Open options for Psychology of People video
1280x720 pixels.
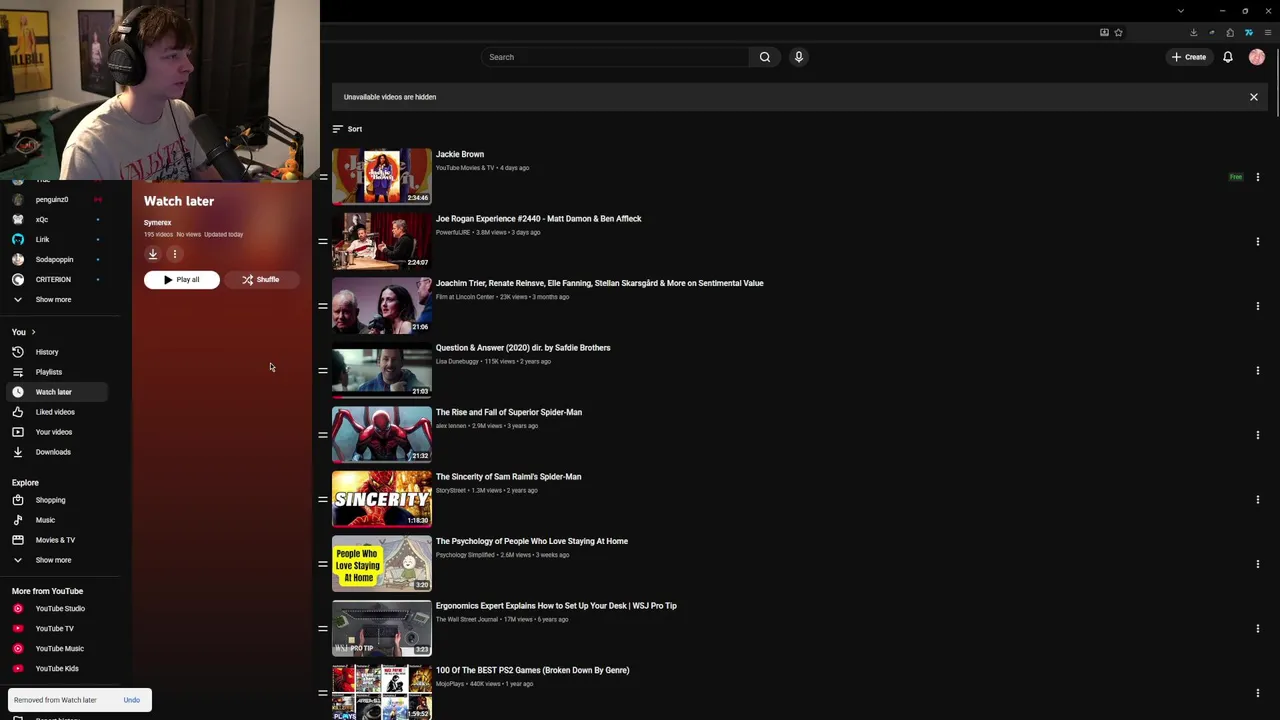tap(1257, 564)
